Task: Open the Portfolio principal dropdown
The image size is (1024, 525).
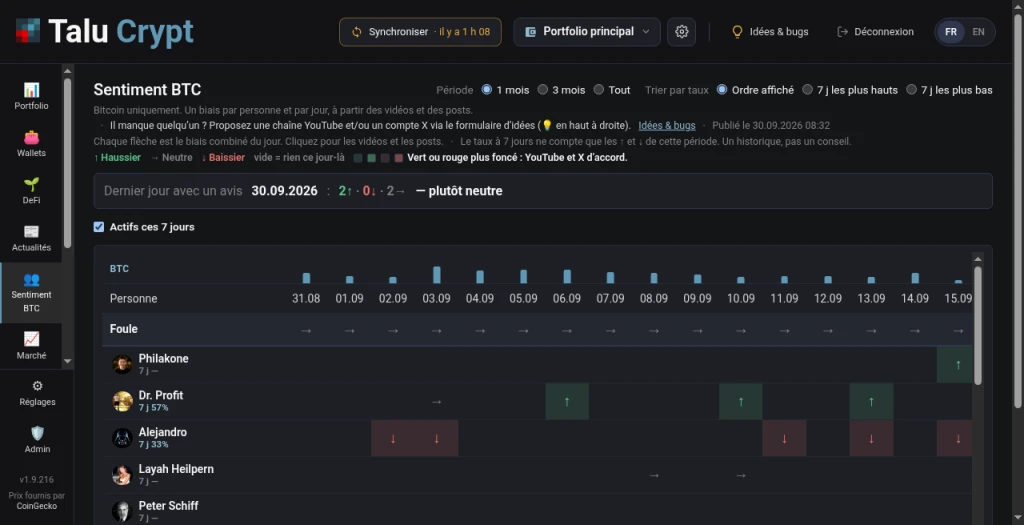Action: (x=587, y=31)
